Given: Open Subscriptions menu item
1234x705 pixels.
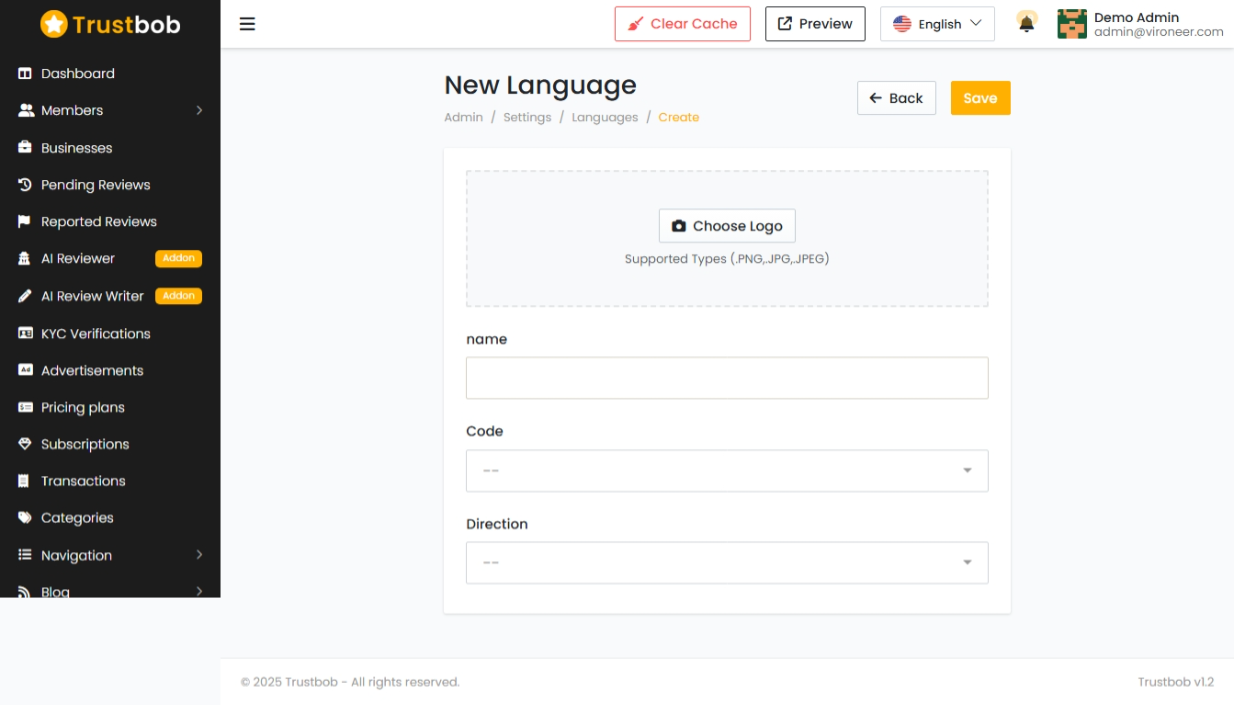Looking at the screenshot, I should [85, 444].
